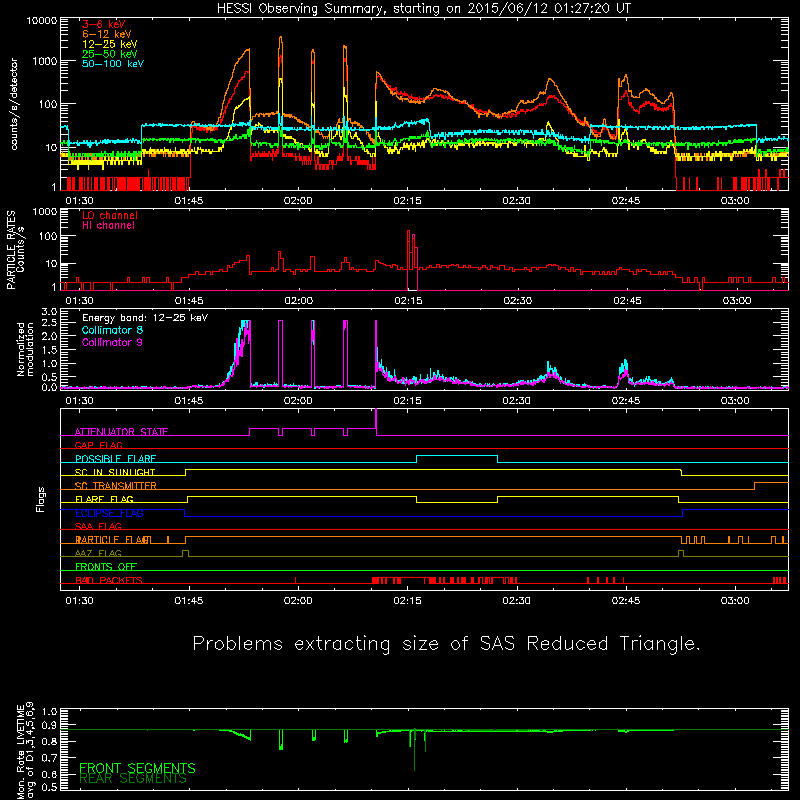Click the Normalized modulation axis label

[24, 349]
